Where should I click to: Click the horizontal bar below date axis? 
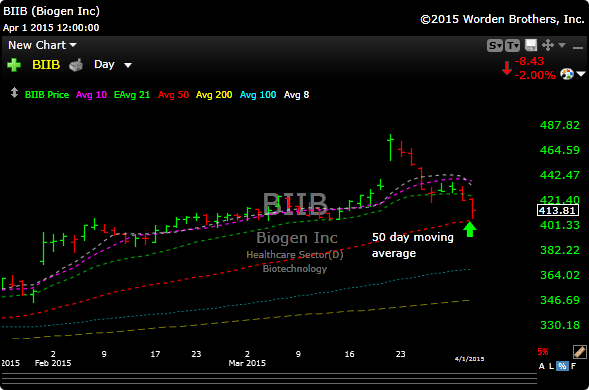pyautogui.click(x=269, y=378)
